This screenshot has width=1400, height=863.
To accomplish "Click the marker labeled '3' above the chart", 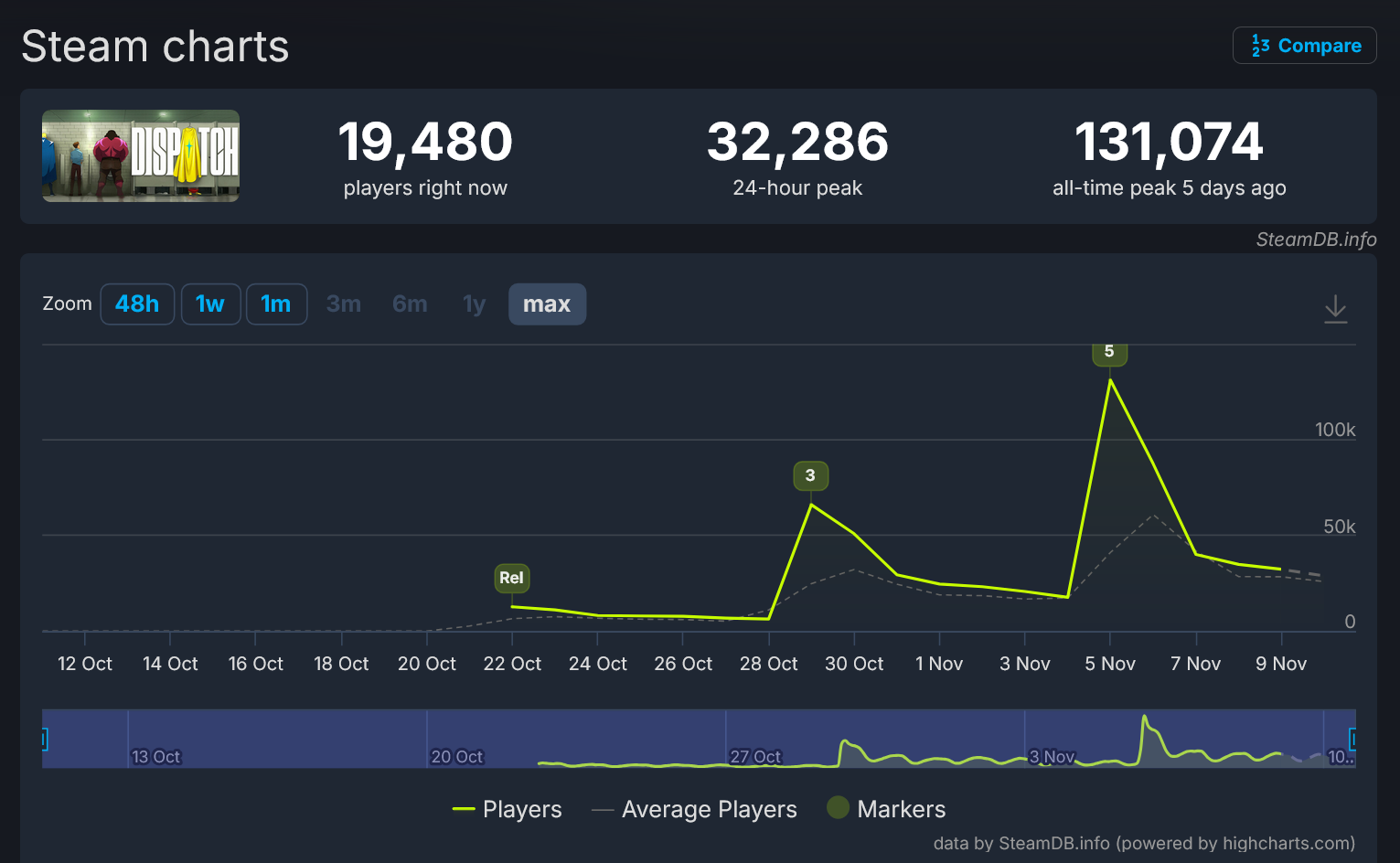I will click(x=810, y=475).
